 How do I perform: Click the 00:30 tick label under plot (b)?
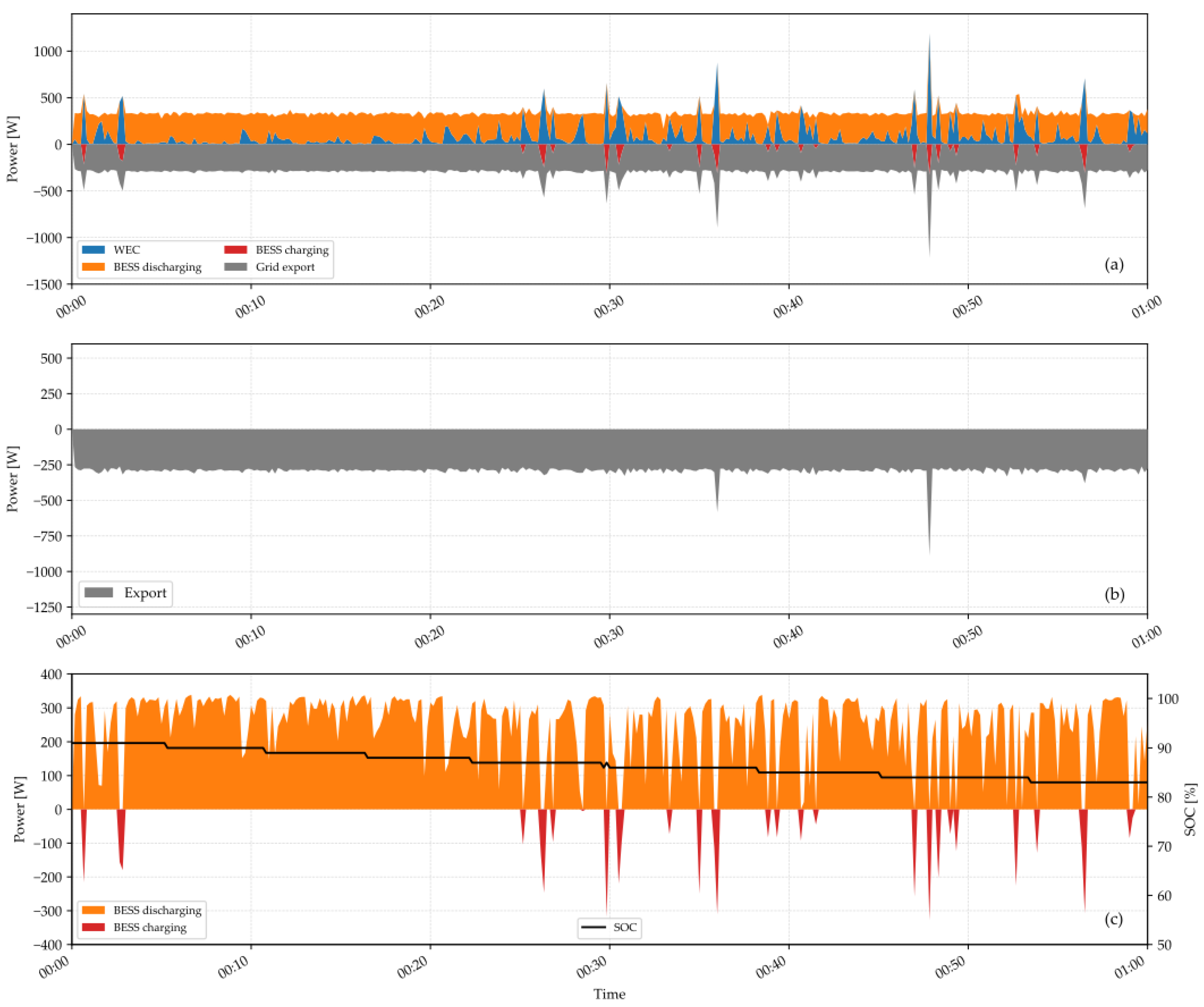pos(608,638)
